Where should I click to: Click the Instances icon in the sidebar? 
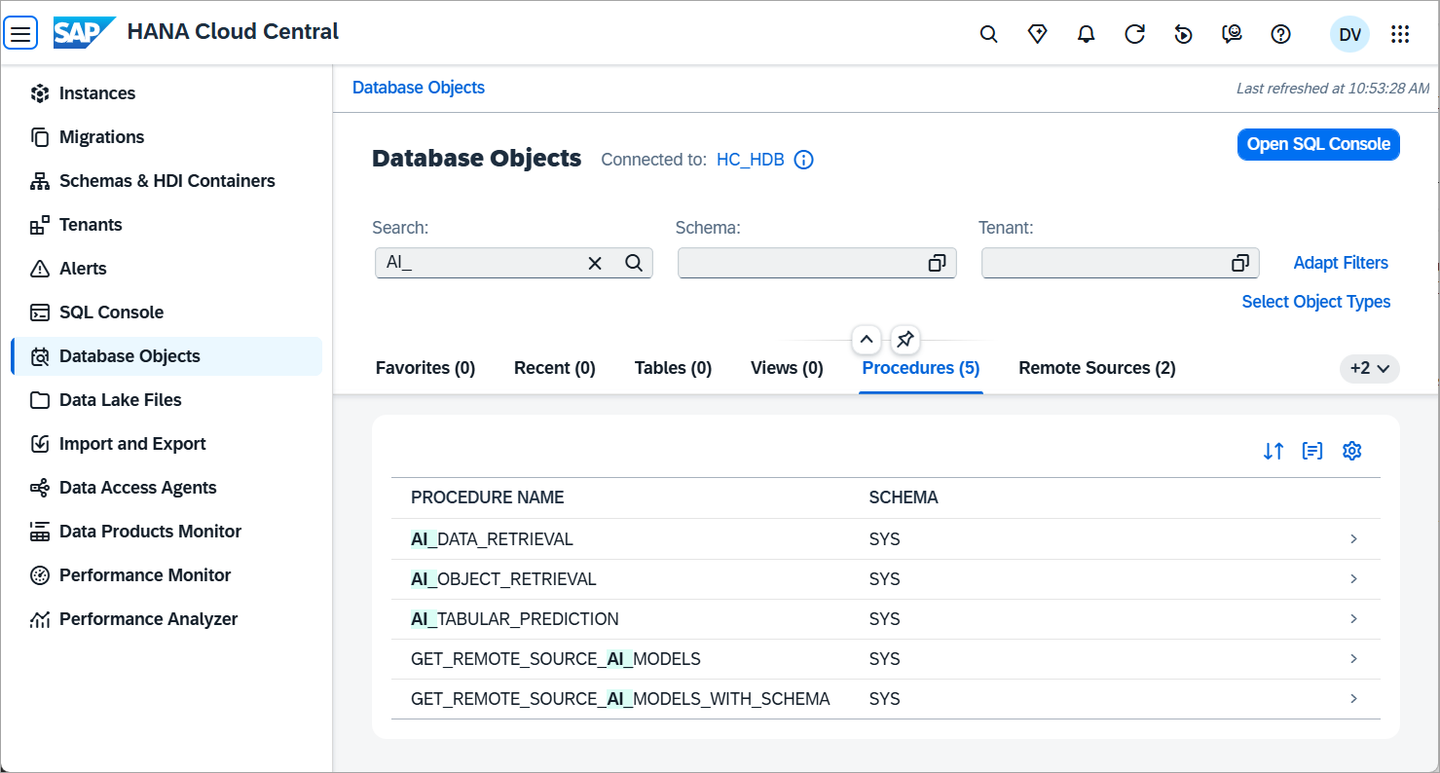pyautogui.click(x=40, y=93)
